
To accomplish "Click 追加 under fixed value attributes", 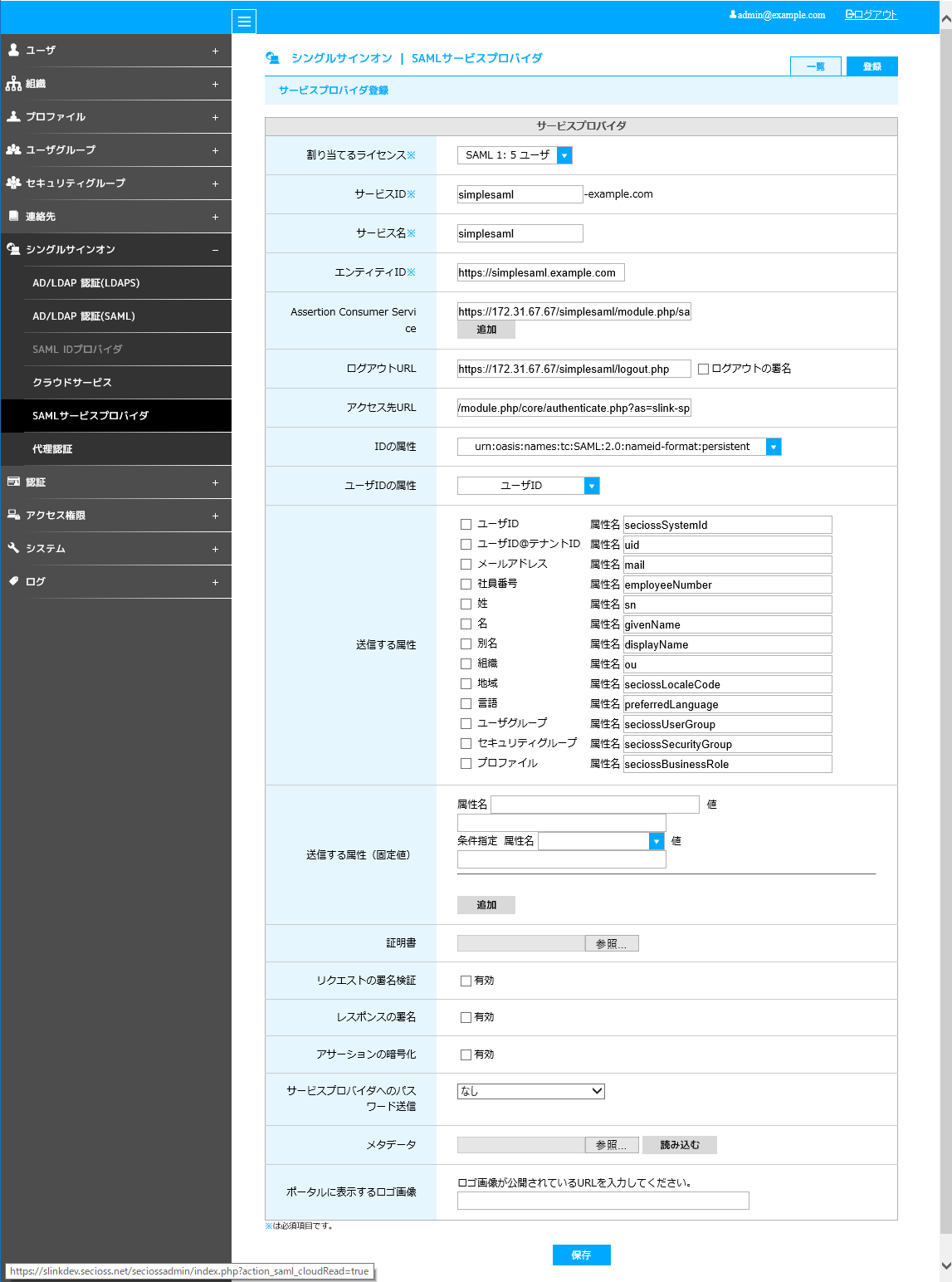I will pos(486,905).
